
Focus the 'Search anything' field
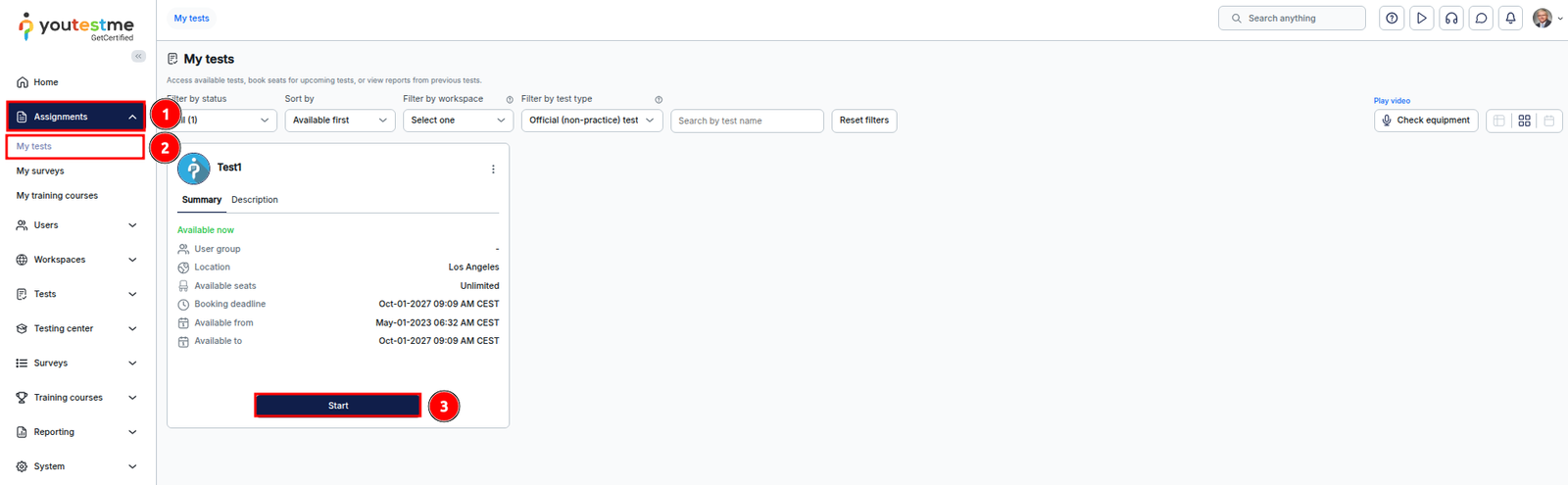tap(1292, 18)
